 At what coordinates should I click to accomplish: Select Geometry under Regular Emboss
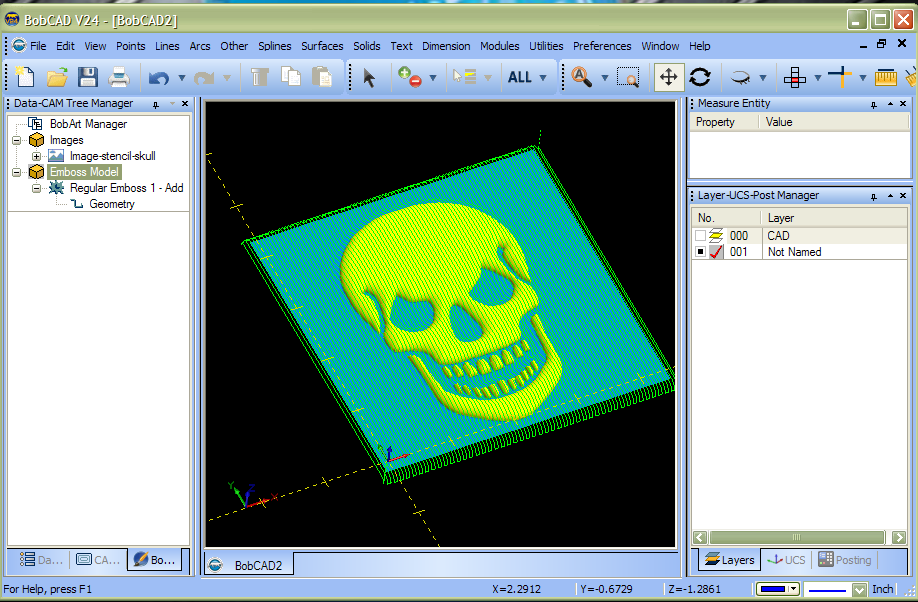pyautogui.click(x=112, y=204)
